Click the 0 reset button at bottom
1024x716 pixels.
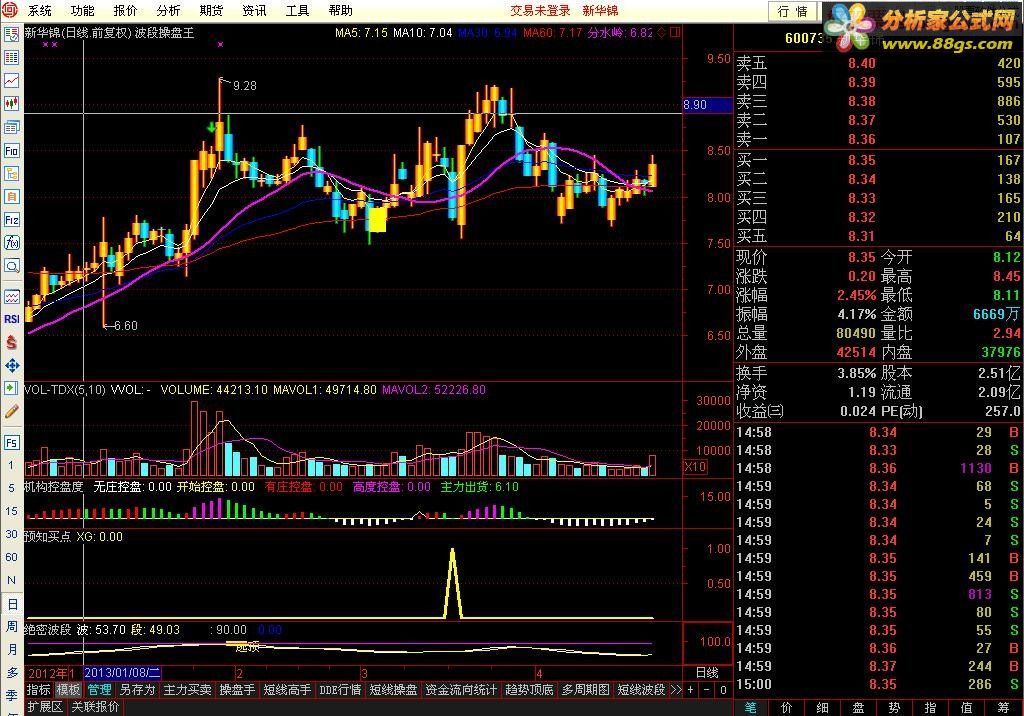click(723, 690)
